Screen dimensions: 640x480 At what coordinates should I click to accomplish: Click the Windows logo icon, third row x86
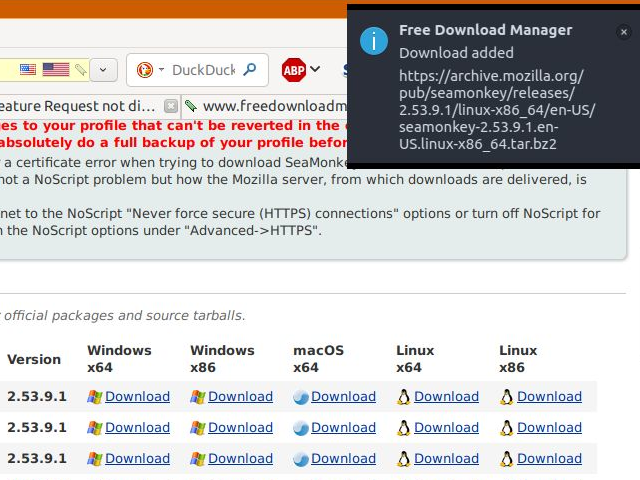pos(198,459)
